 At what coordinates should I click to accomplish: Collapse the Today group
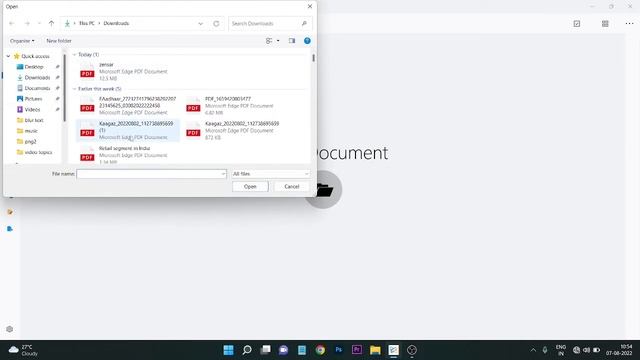(74, 55)
